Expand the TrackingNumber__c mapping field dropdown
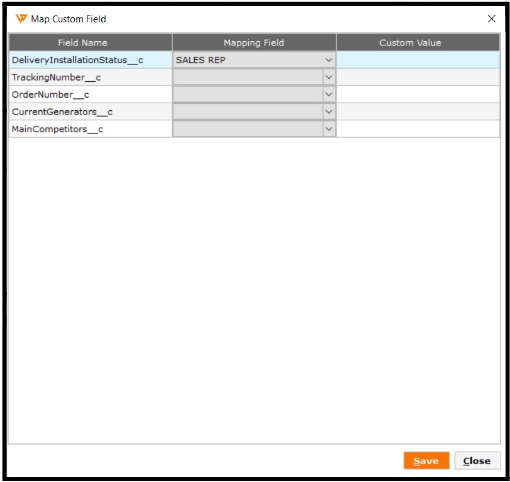This screenshot has height=482, width=510. pos(329,77)
